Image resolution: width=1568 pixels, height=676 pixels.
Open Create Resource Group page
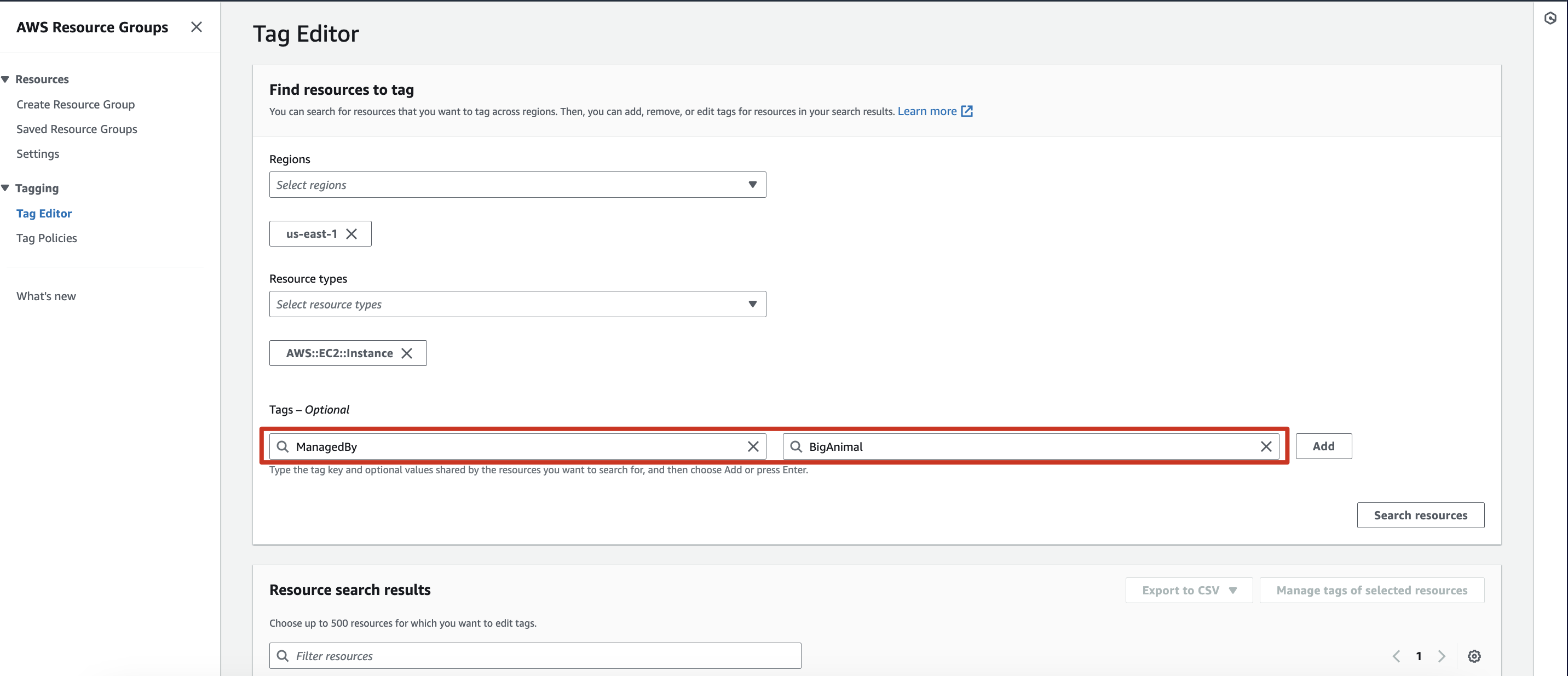click(x=76, y=104)
